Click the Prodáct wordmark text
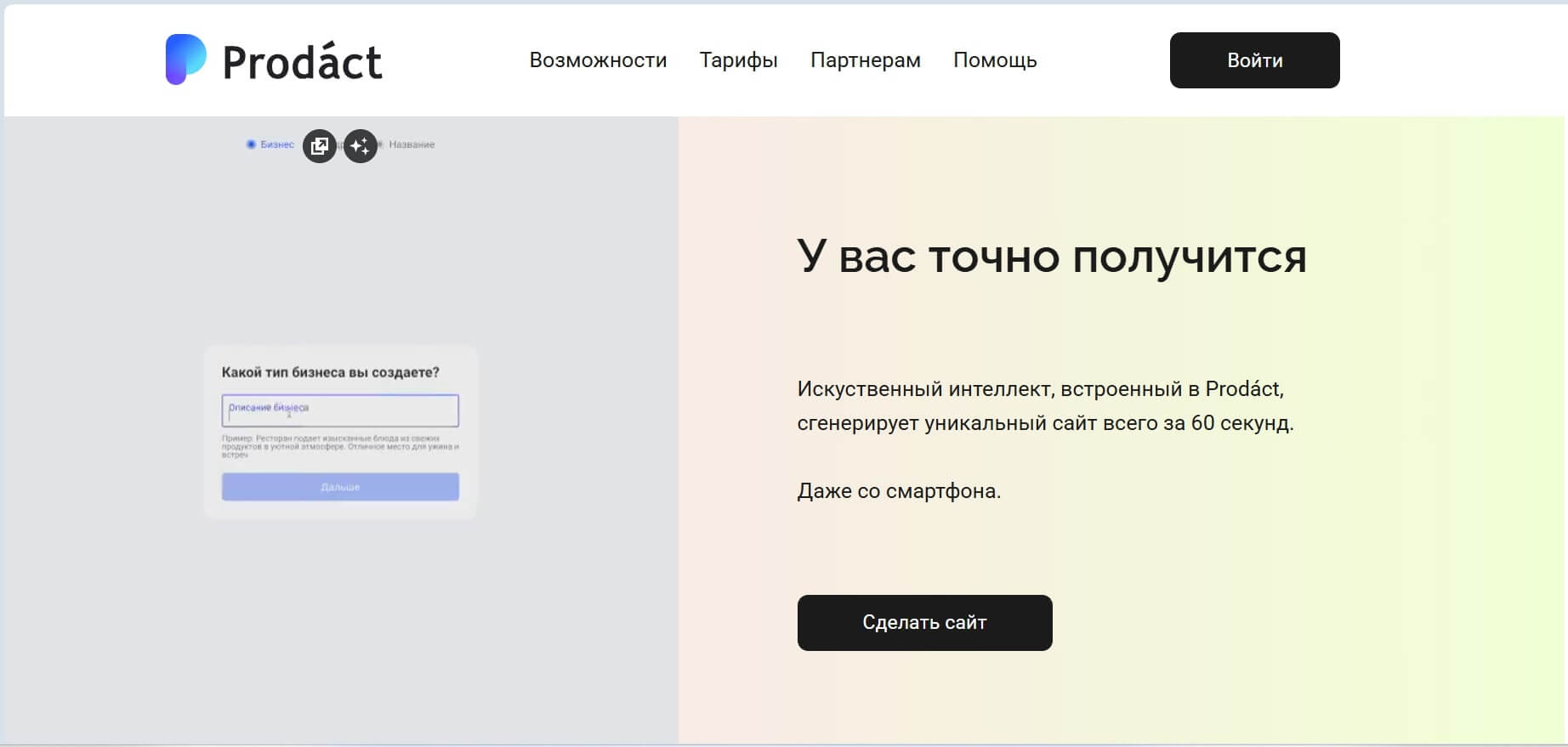Viewport: 1568px width, 747px height. [x=303, y=62]
